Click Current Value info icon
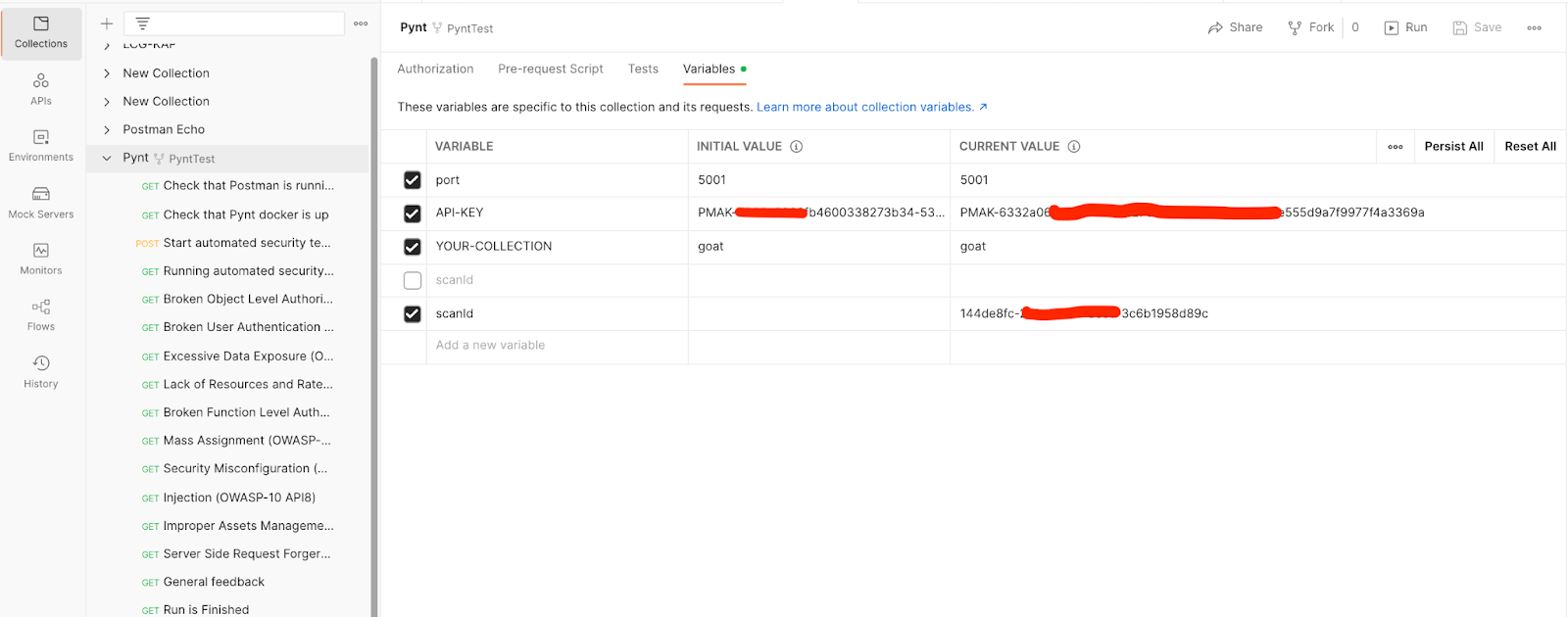This screenshot has width=1568, height=617. [x=1074, y=147]
